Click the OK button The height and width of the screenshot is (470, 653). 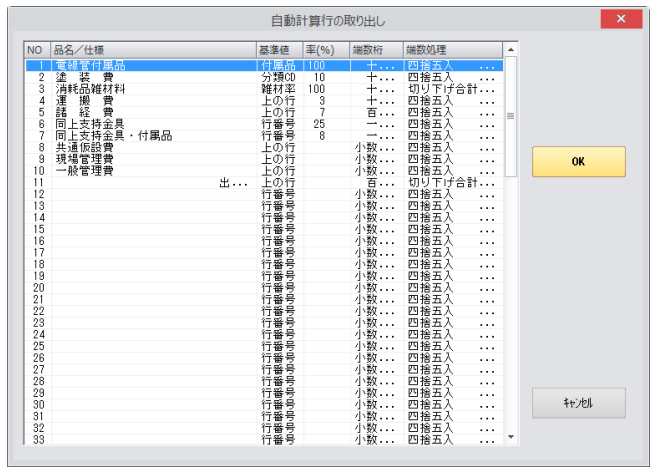(578, 162)
